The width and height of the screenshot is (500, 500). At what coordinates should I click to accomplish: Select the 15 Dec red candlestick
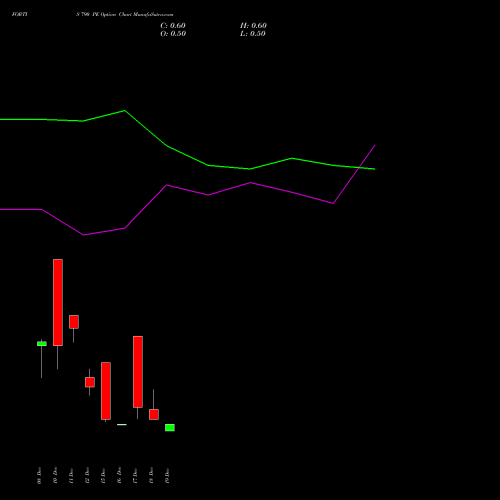pyautogui.click(x=106, y=391)
